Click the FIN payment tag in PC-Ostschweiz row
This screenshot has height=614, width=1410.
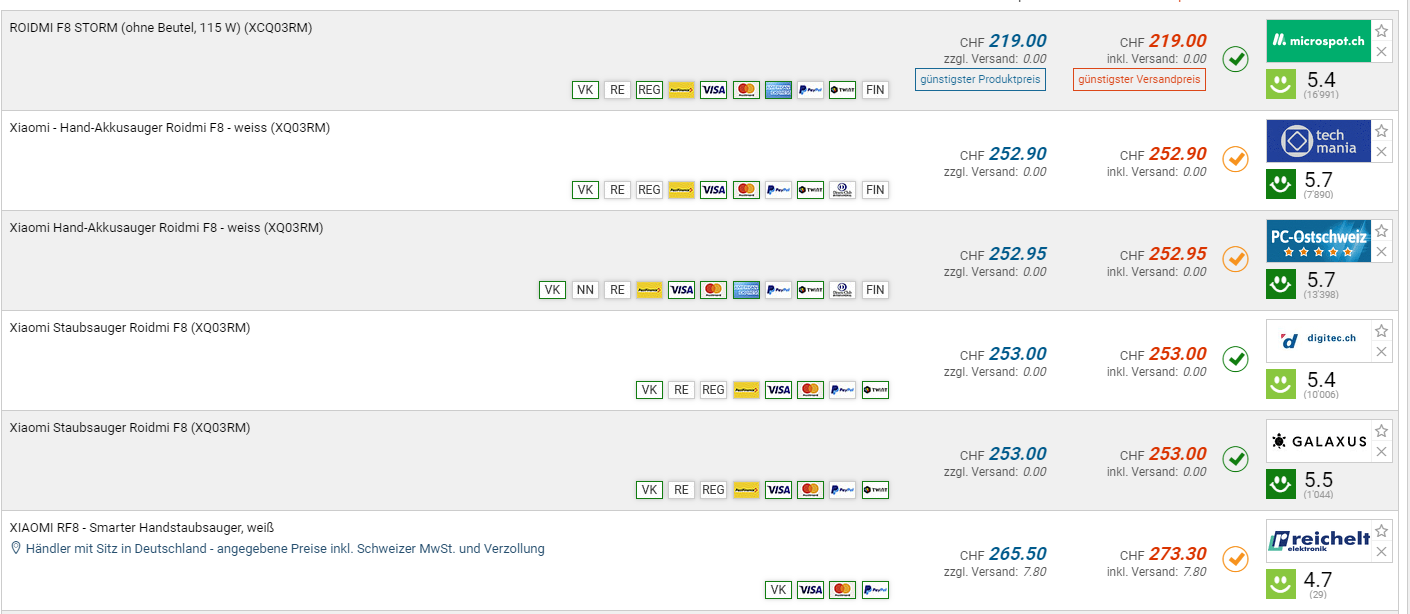pyautogui.click(x=875, y=290)
